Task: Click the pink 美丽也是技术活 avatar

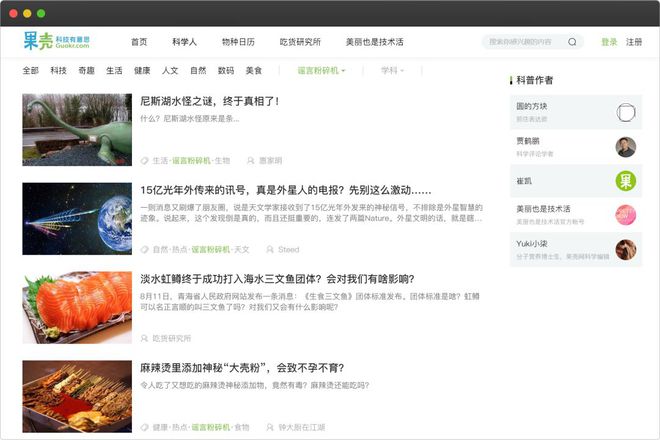Action: [x=625, y=215]
